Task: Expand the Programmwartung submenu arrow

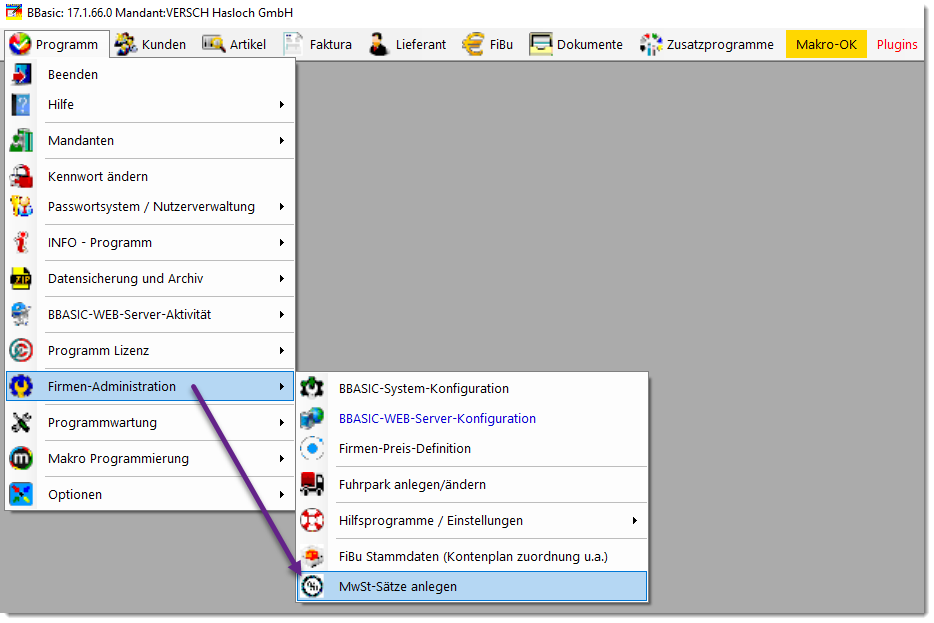Action: pyautogui.click(x=282, y=423)
